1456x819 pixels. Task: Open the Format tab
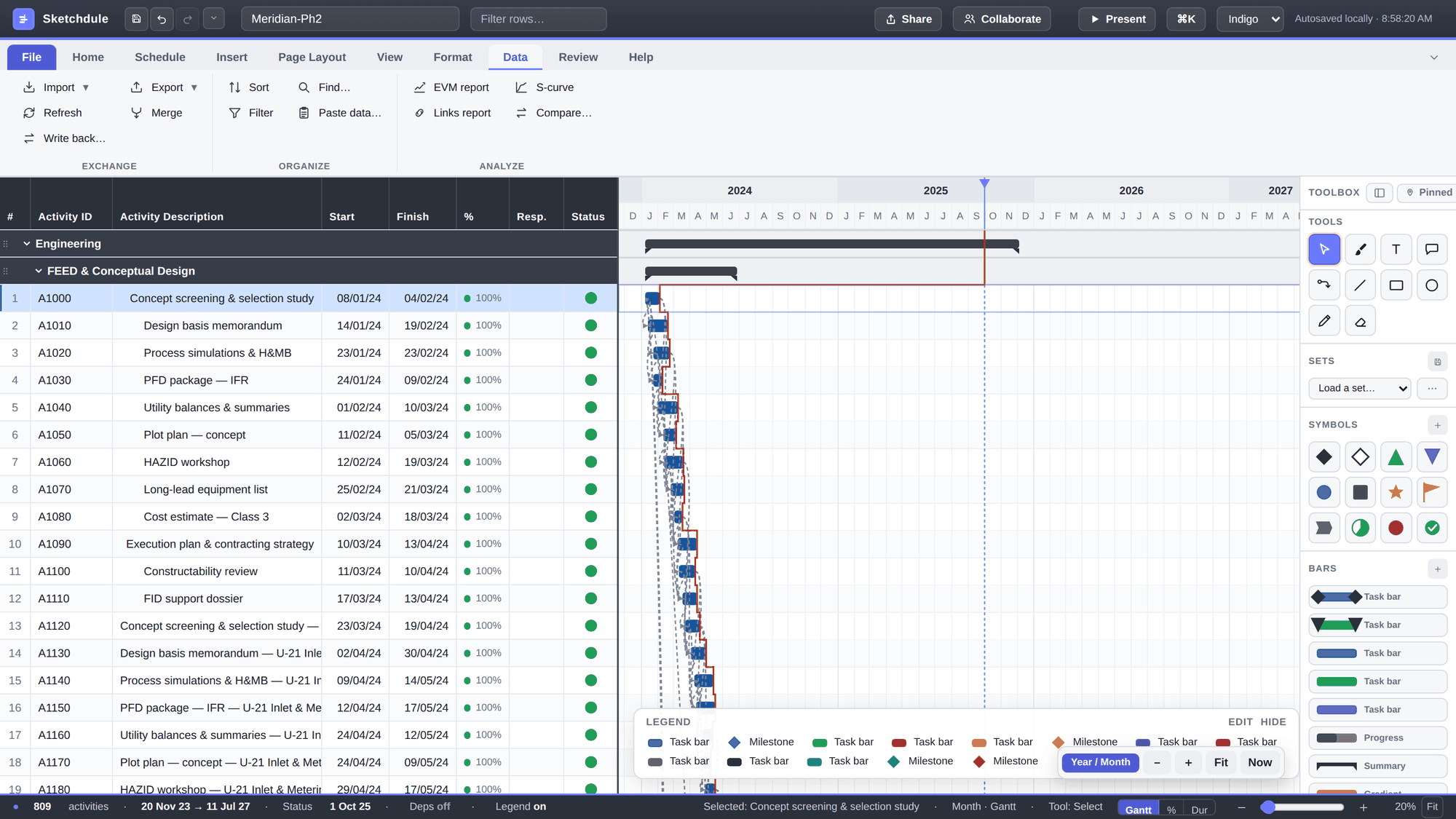point(453,58)
